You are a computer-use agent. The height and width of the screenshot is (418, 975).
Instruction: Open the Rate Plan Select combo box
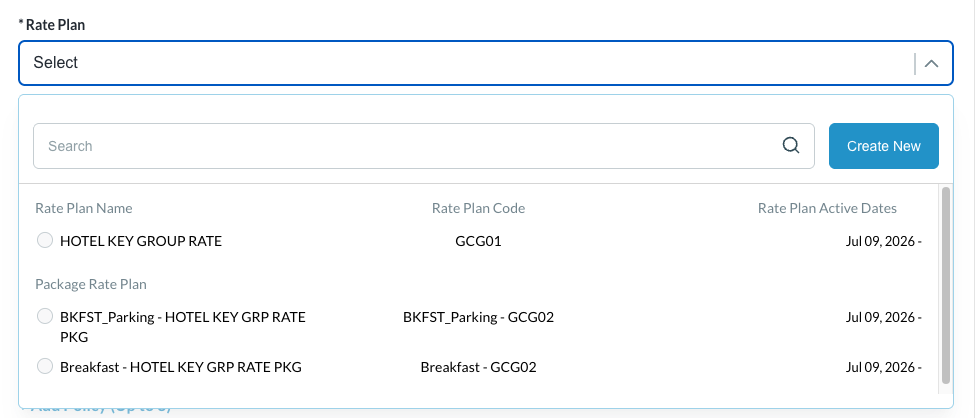coord(486,63)
